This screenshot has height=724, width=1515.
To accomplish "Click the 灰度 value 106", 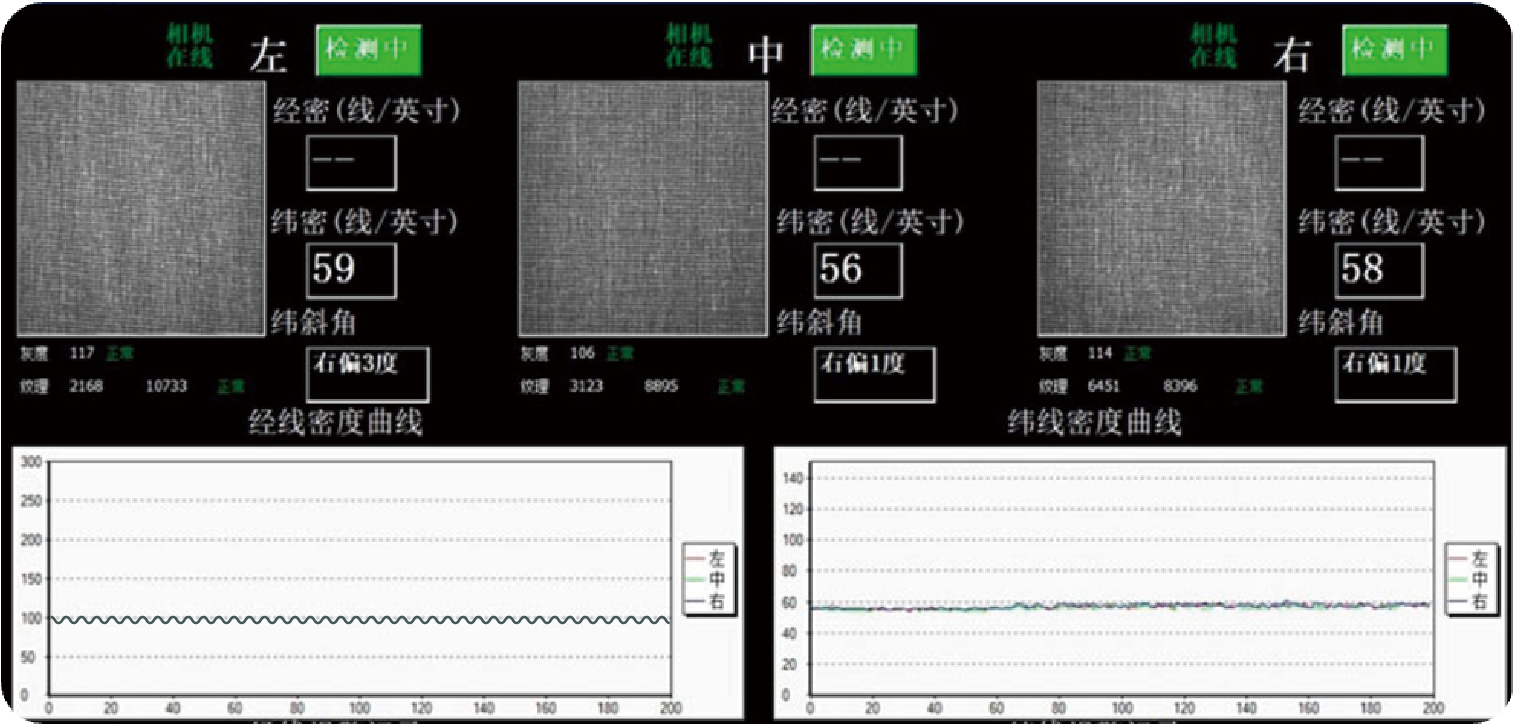I will (582, 353).
